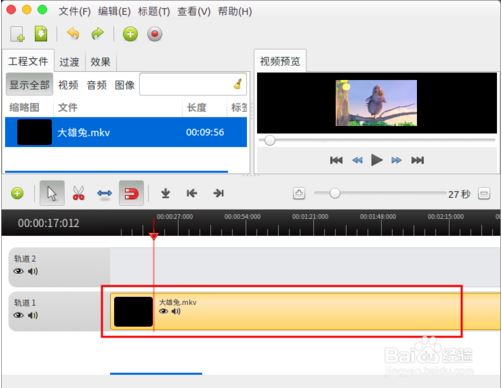Click the play button in preview

tap(377, 160)
